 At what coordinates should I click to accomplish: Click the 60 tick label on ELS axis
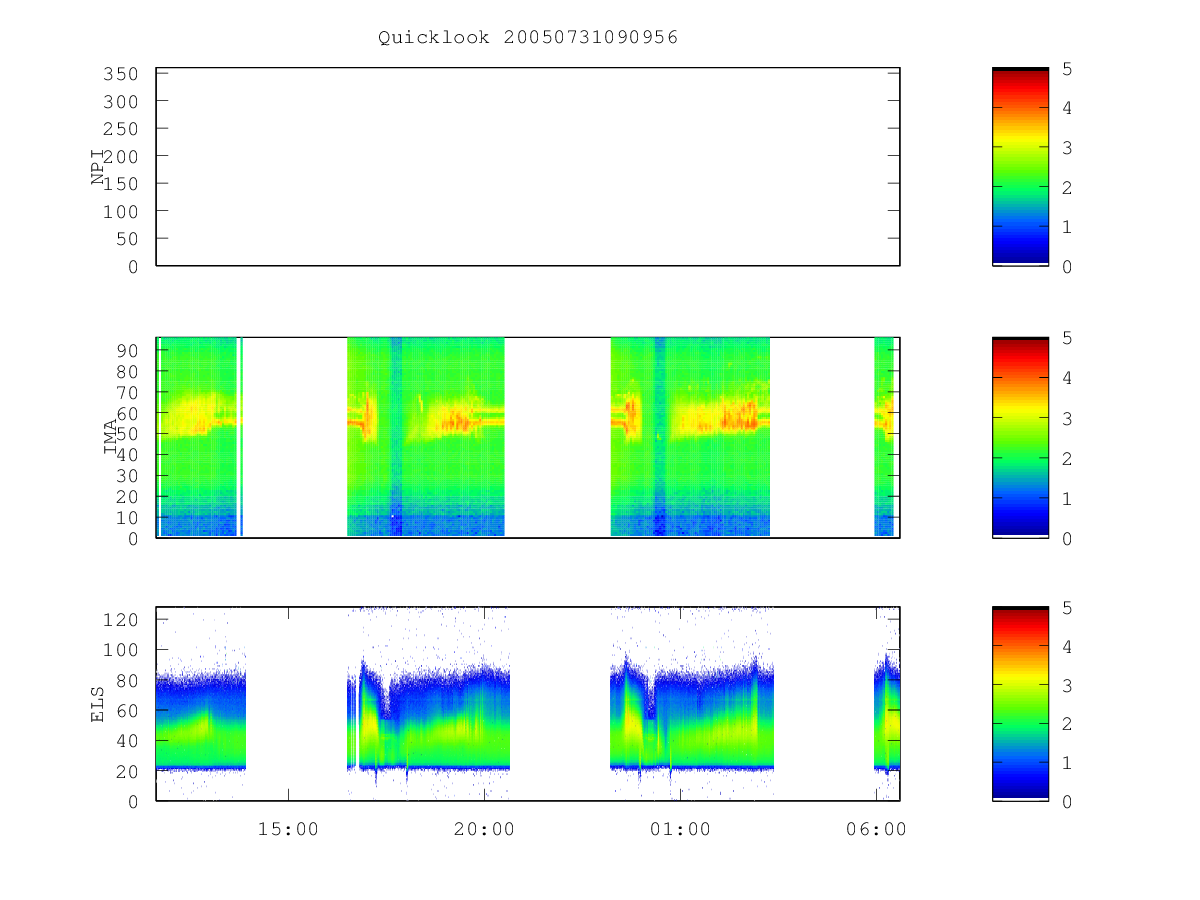pos(128,710)
